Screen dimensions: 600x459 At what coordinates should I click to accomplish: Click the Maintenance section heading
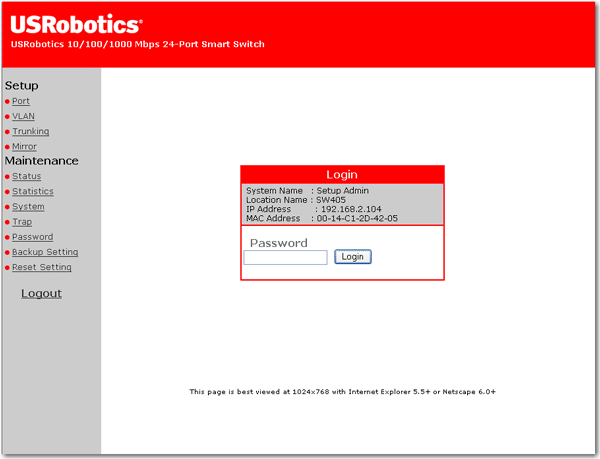click(x=41, y=161)
